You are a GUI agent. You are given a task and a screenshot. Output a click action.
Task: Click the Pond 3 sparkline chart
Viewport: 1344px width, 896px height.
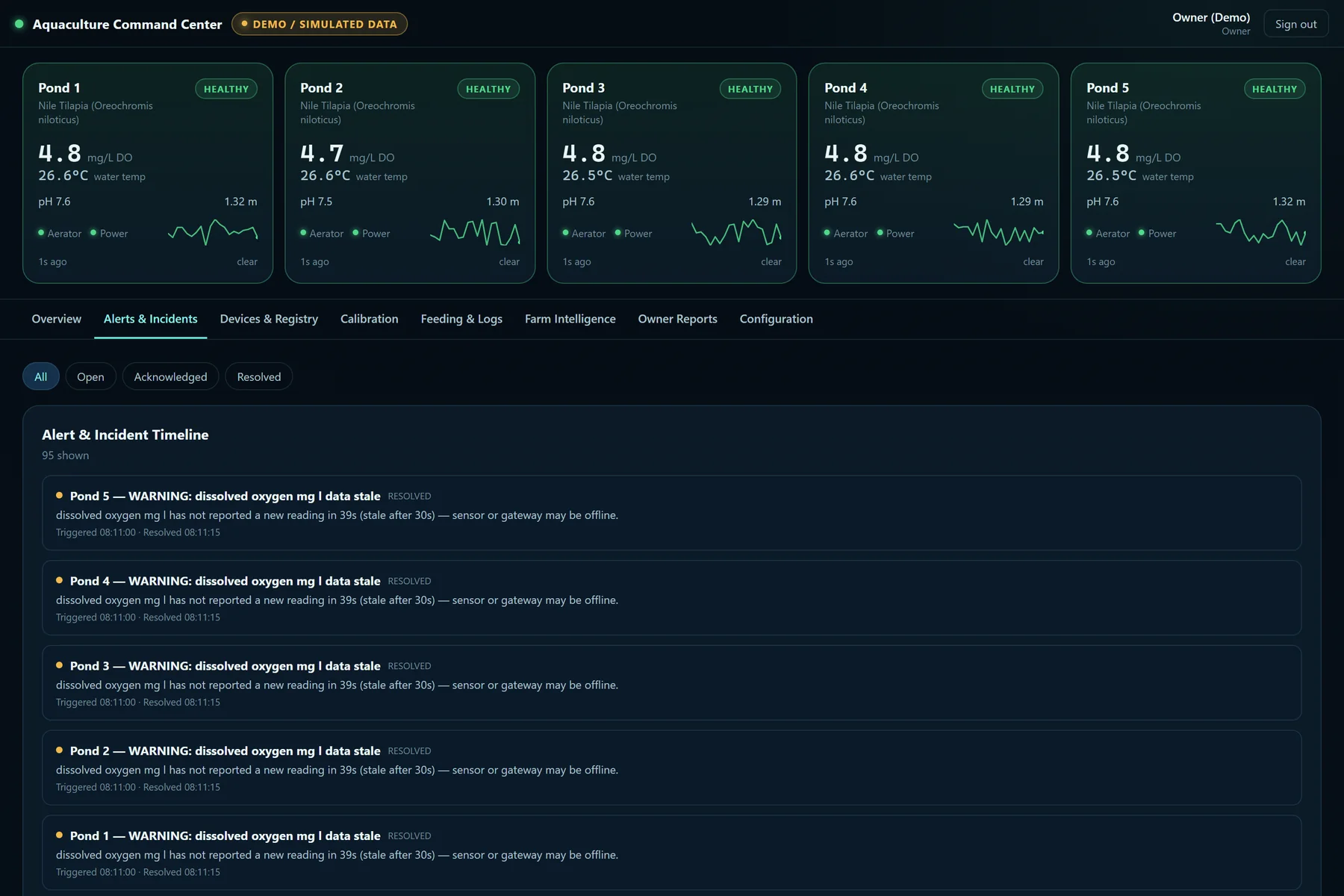tap(737, 233)
